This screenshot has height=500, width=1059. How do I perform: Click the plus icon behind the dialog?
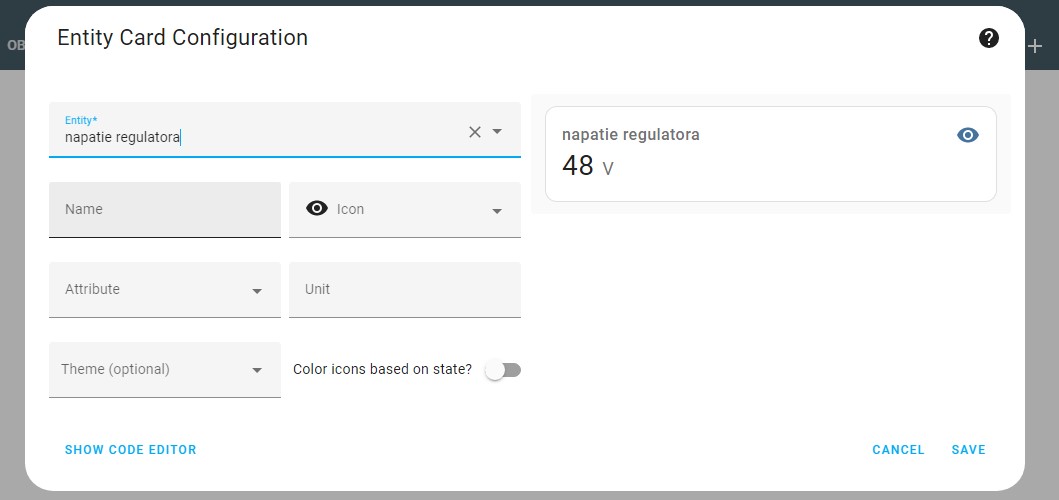pyautogui.click(x=1035, y=46)
